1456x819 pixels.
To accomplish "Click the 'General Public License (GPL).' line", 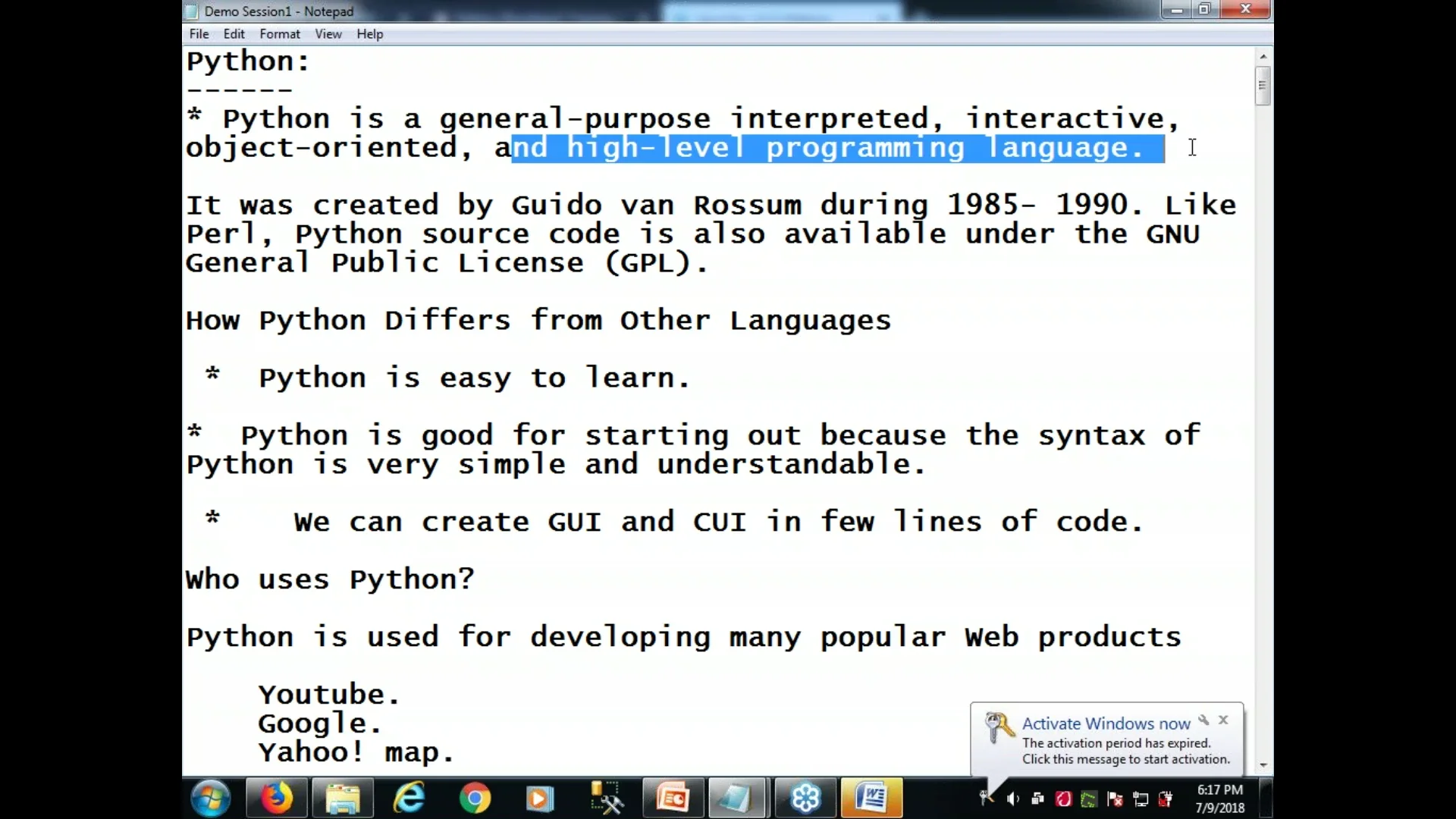I will coord(447,263).
